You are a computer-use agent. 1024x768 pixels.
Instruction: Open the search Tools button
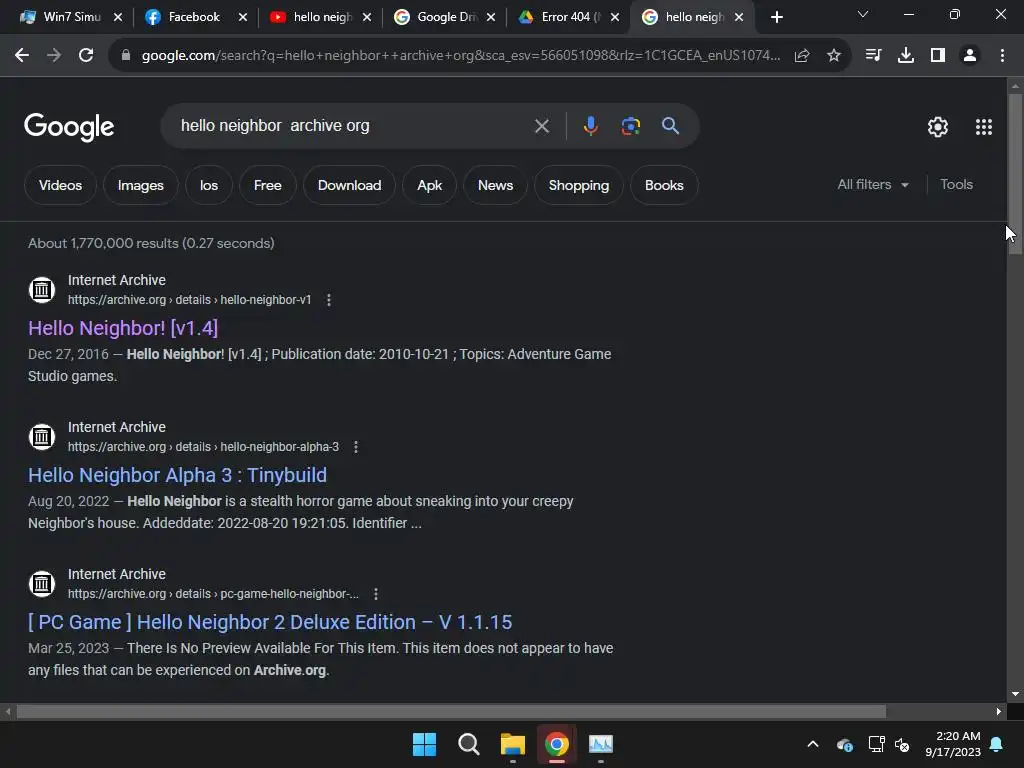point(956,185)
